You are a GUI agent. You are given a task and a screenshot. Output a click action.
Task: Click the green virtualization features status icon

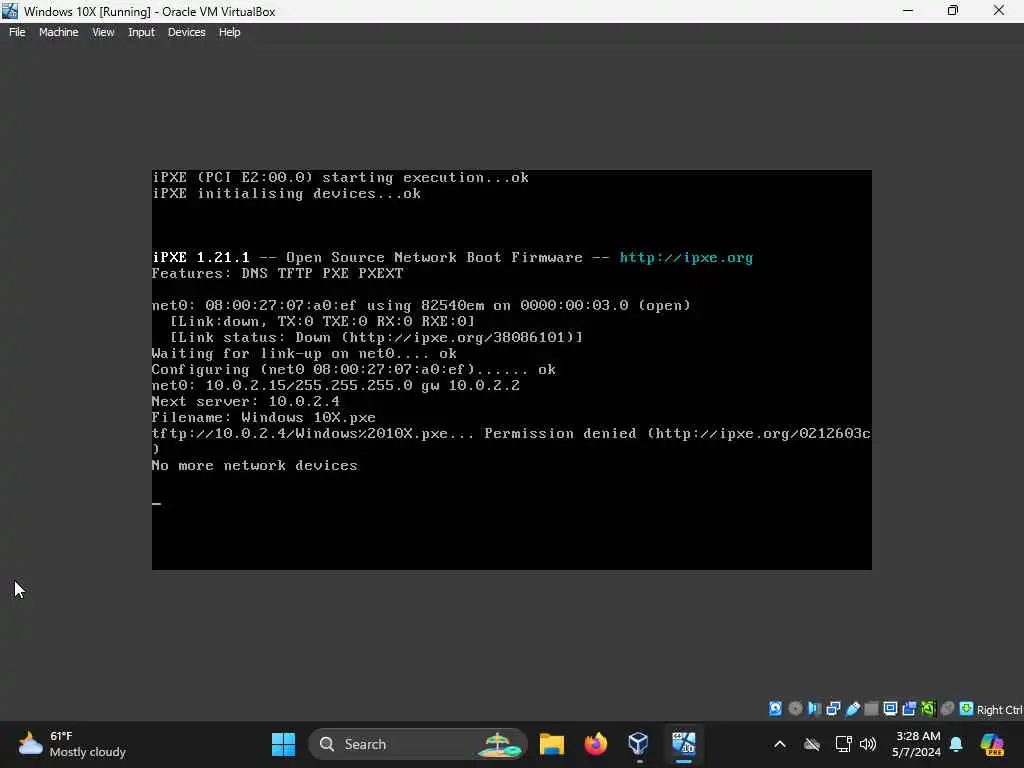pos(928,709)
